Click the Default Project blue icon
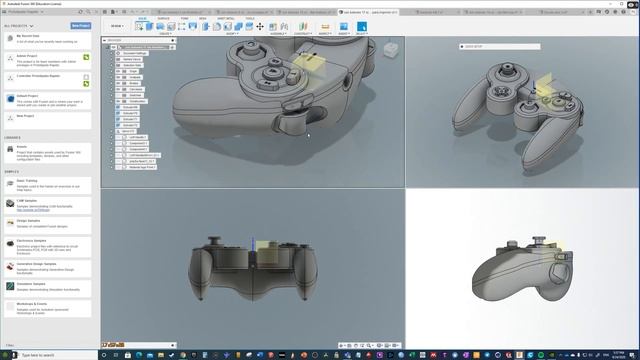Screen dimensions: 640x360 (x=11, y=99)
